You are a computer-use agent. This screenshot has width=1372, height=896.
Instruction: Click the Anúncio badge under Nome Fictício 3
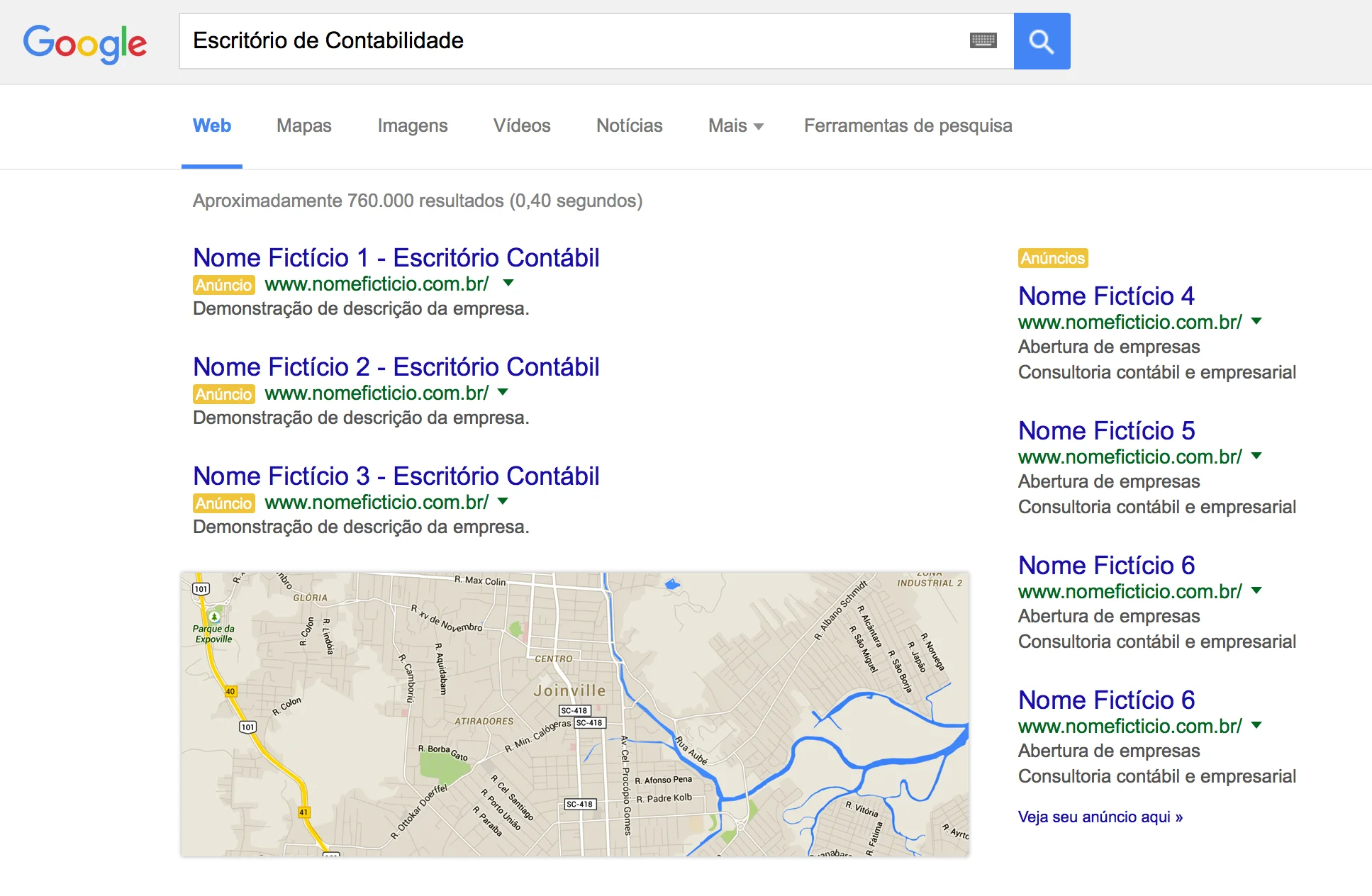[223, 503]
